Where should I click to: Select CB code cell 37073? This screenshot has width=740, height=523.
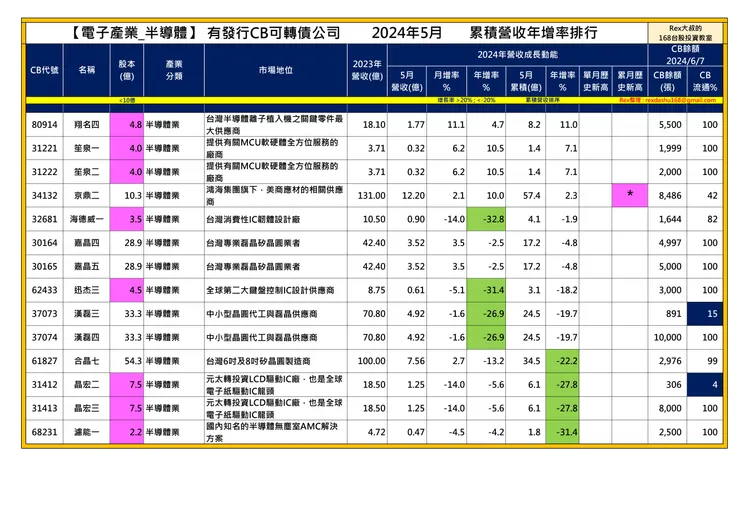tap(44, 313)
